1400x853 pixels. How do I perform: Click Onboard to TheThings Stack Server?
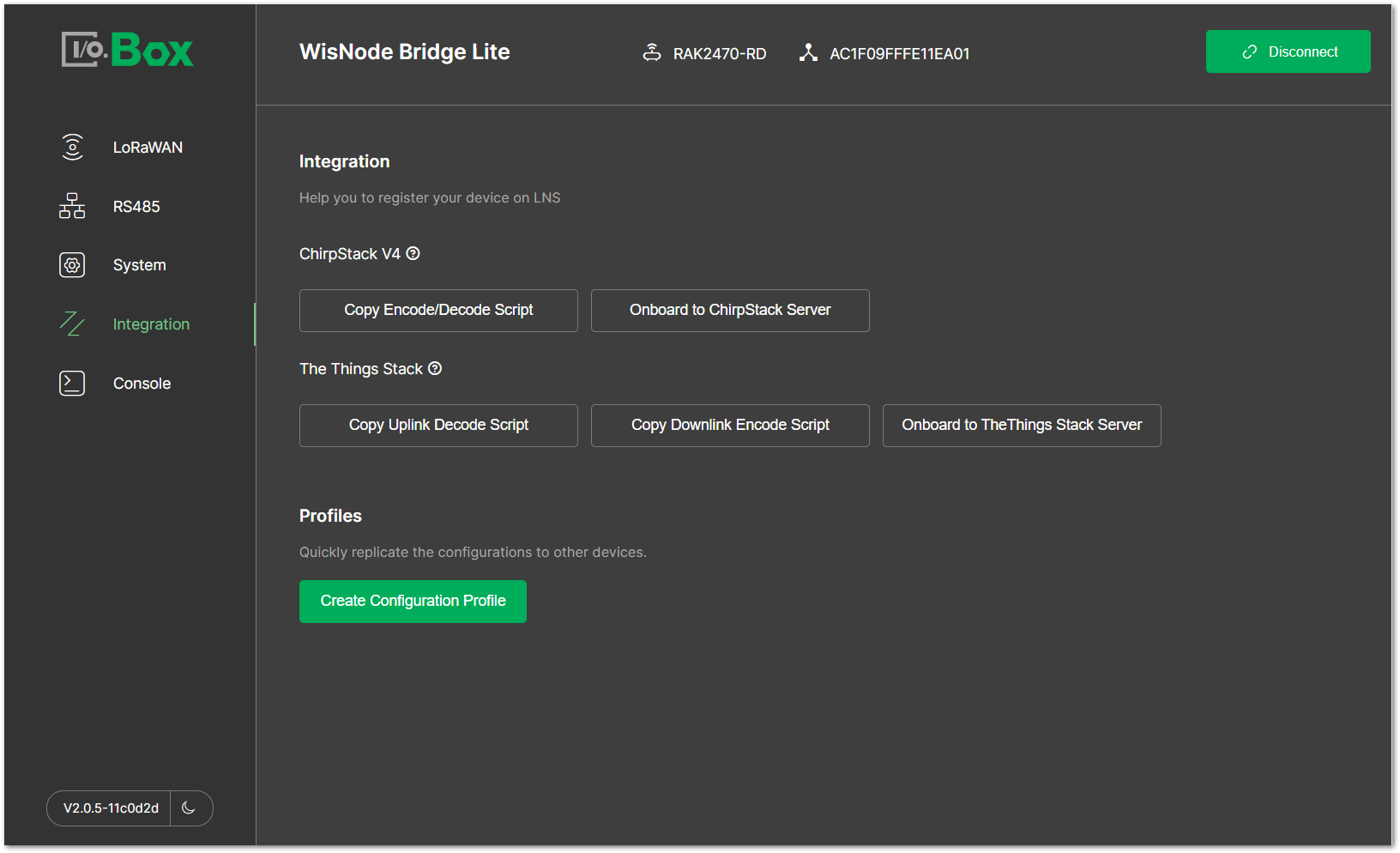pos(1022,426)
